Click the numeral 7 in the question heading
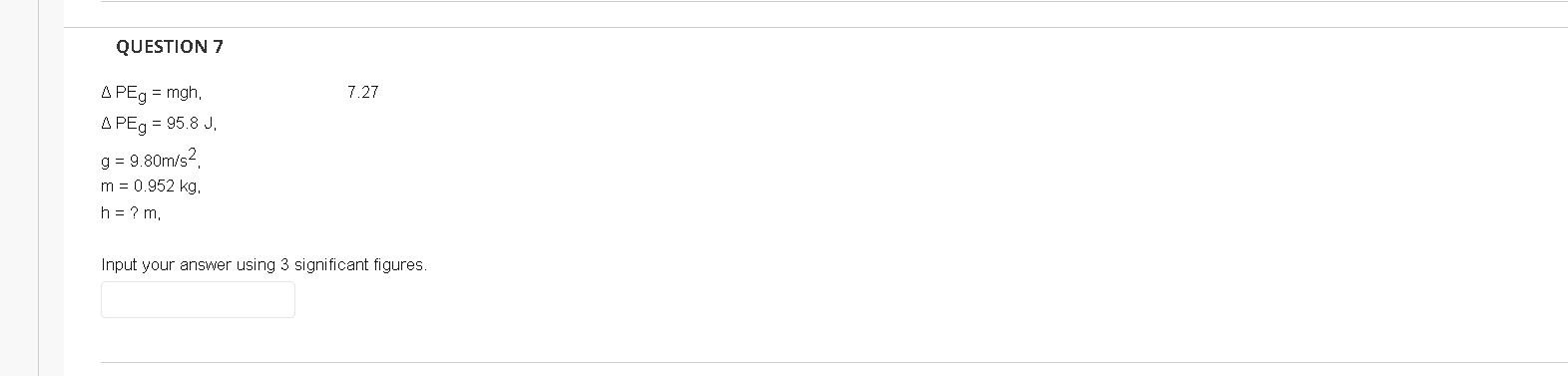This screenshot has width=1568, height=376. click(x=219, y=47)
